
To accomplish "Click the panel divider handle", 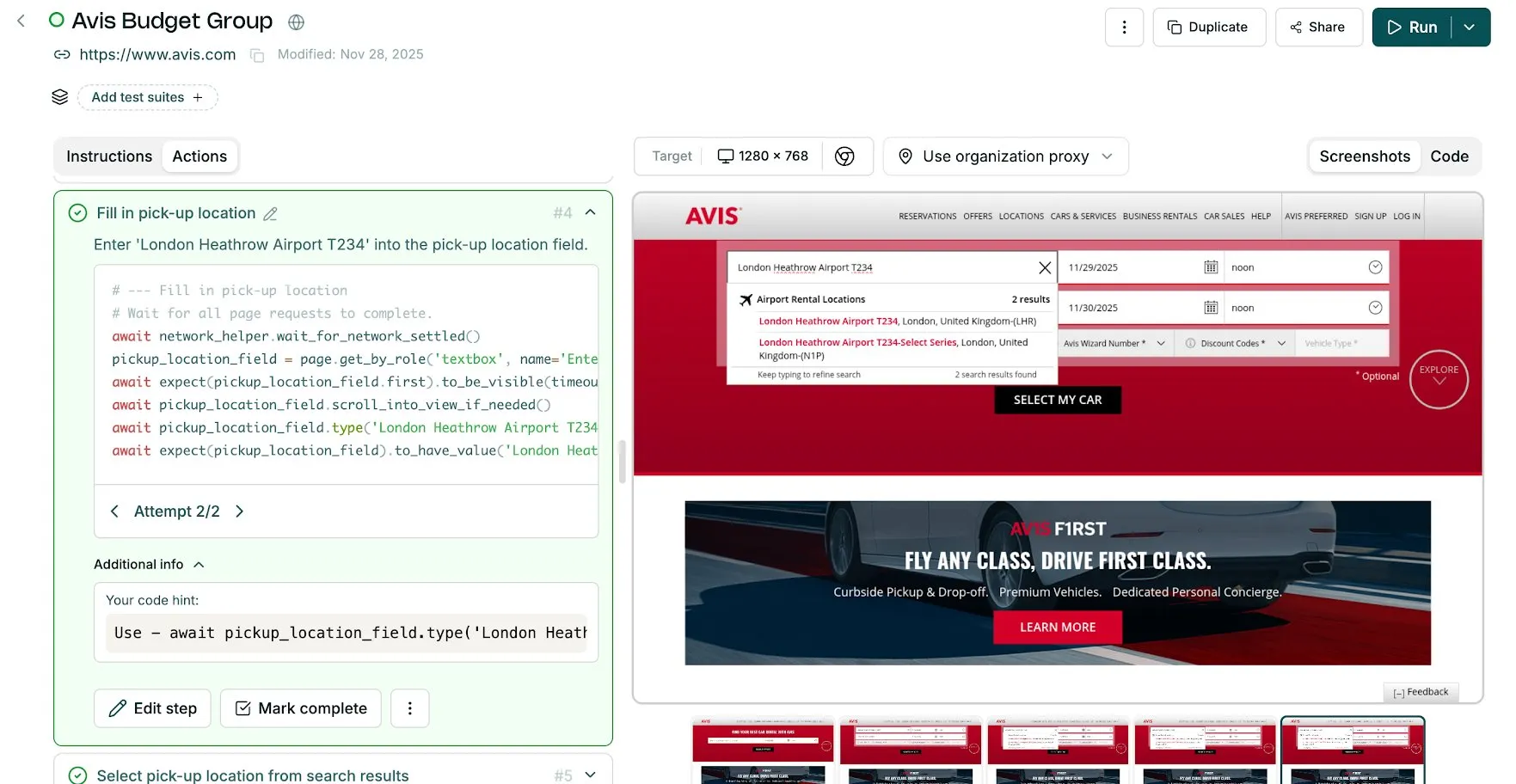I will [x=623, y=461].
